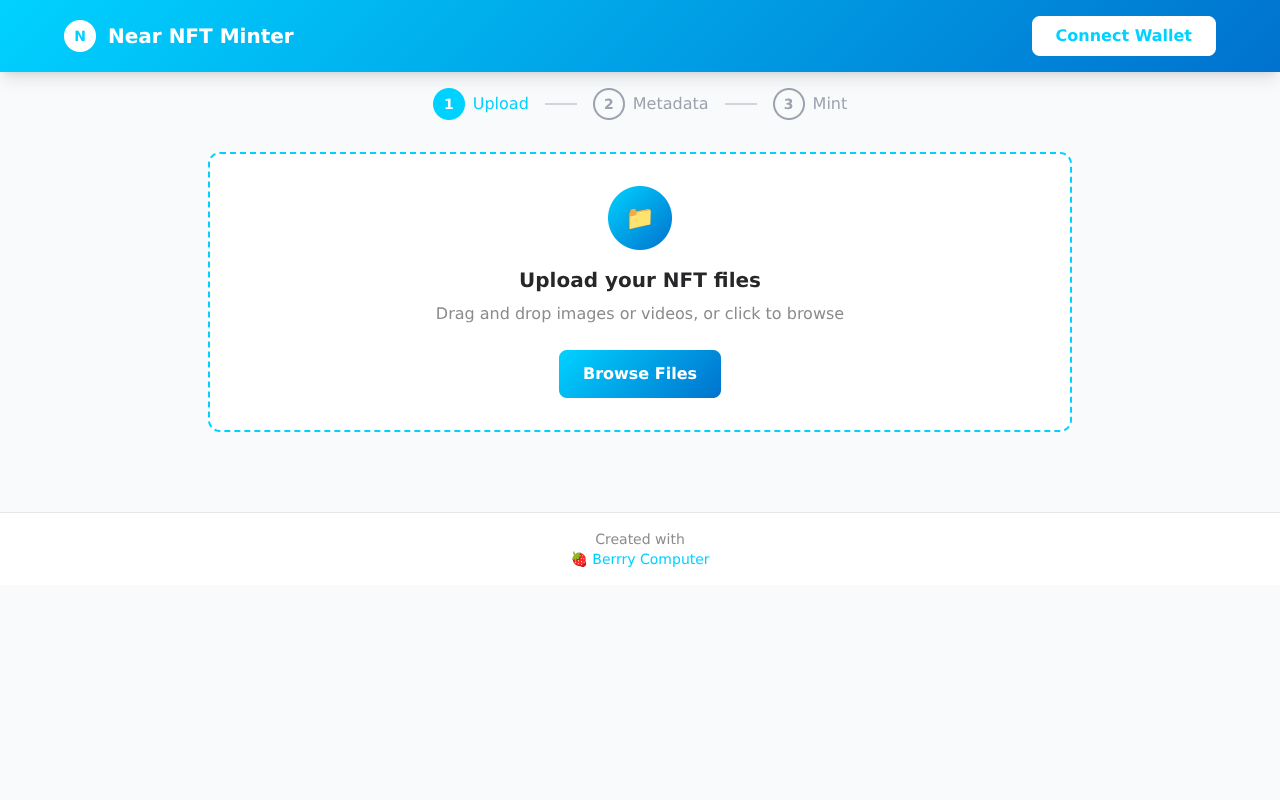Click the step 1 Upload circle badge

pyautogui.click(x=448, y=103)
